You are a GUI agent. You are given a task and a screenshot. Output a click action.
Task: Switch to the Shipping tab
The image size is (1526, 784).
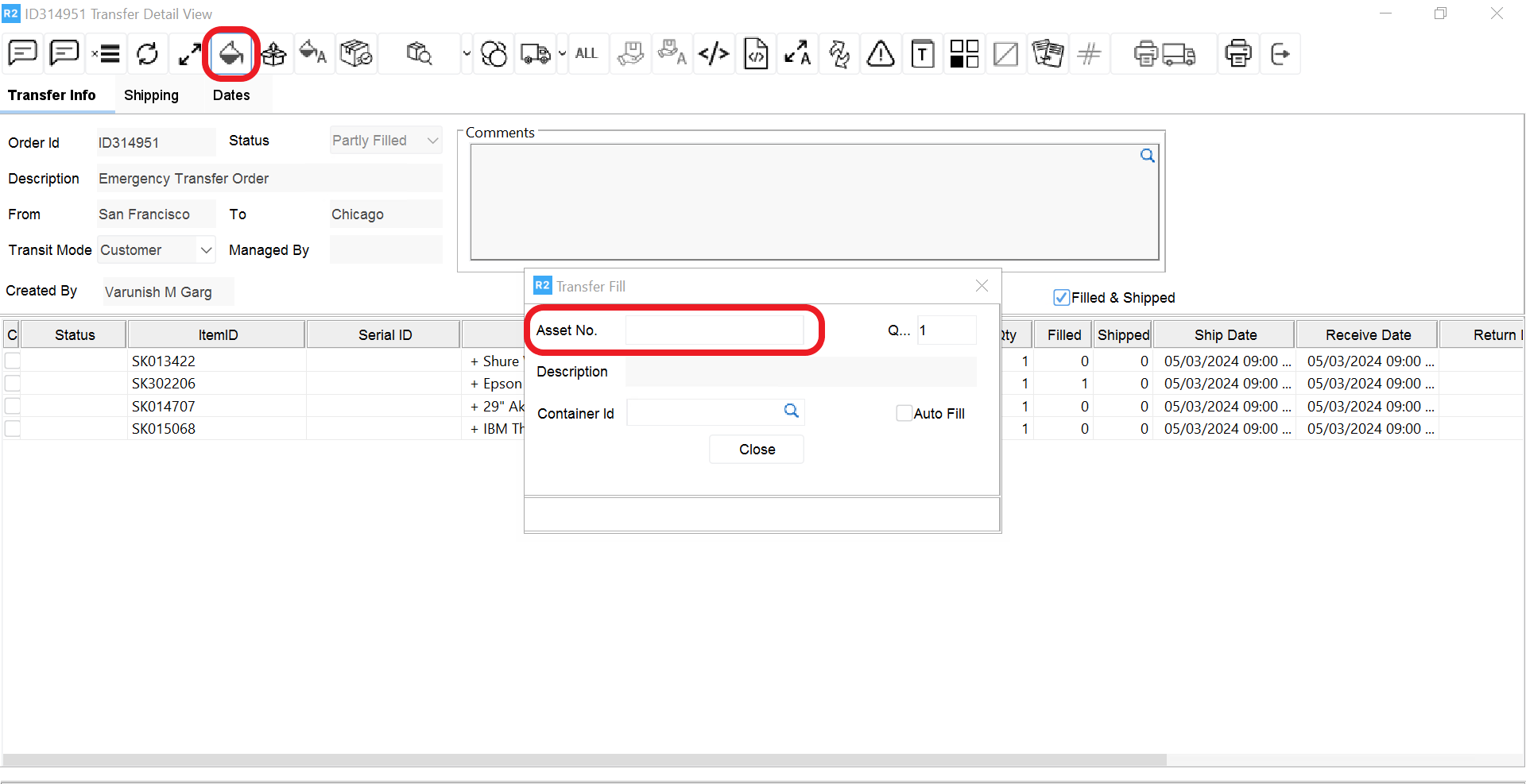click(x=151, y=95)
